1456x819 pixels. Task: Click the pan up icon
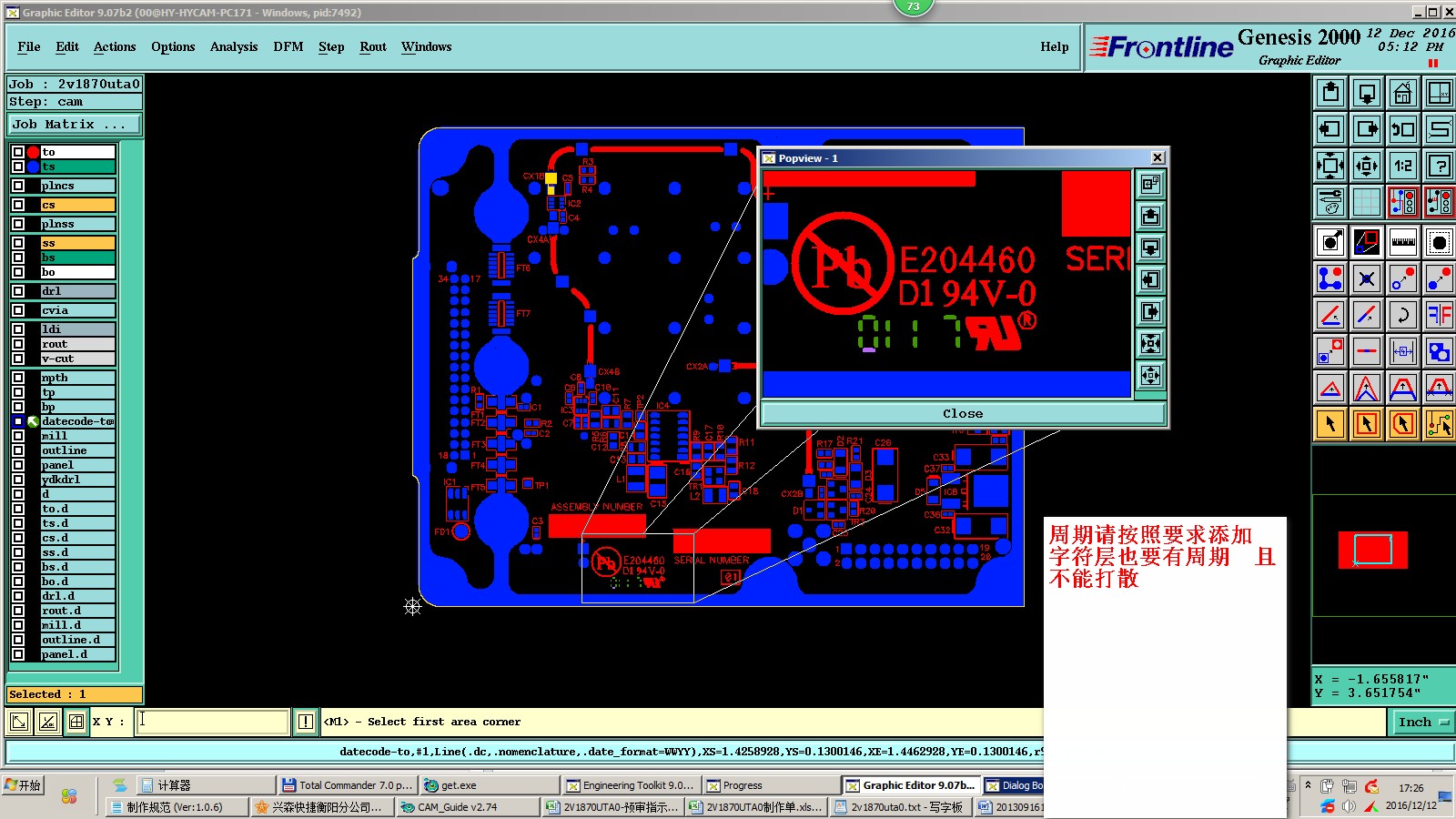click(1330, 93)
